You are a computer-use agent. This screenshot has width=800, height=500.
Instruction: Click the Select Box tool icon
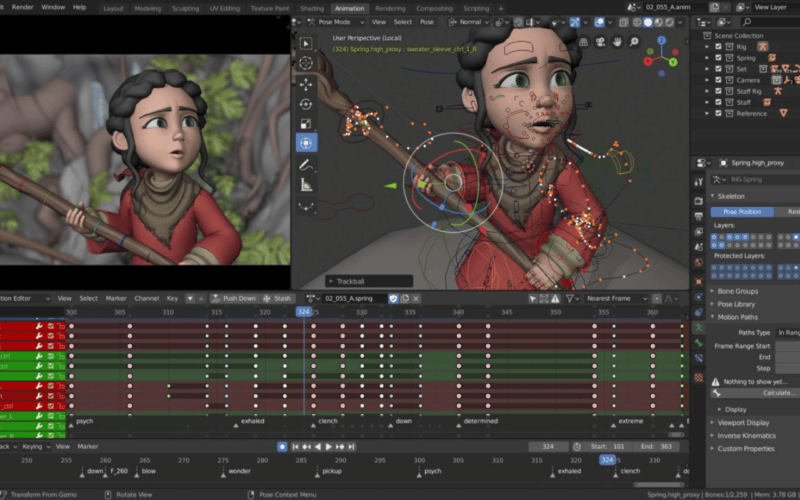tap(306, 43)
